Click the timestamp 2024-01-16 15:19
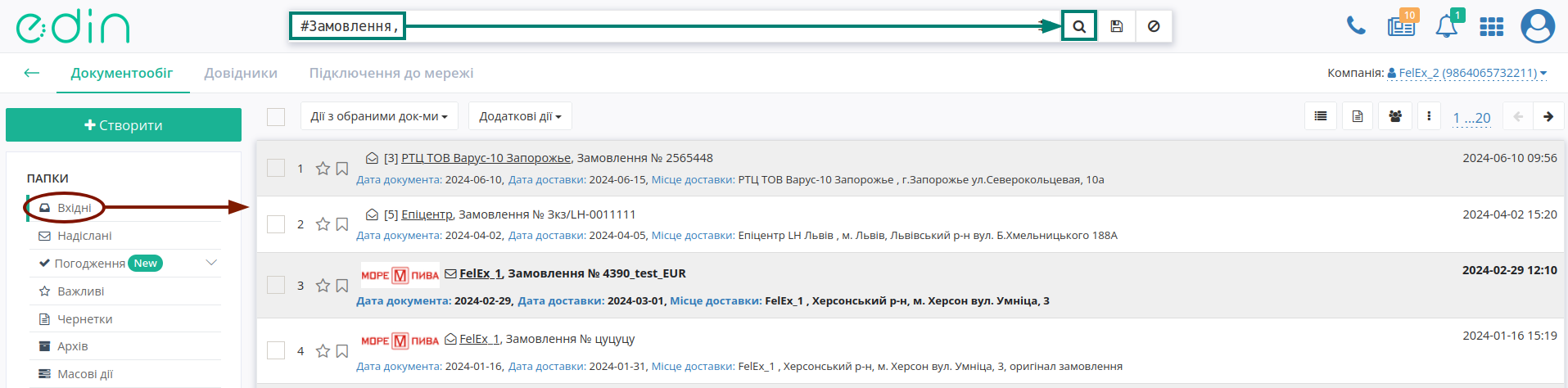 (x=1510, y=336)
